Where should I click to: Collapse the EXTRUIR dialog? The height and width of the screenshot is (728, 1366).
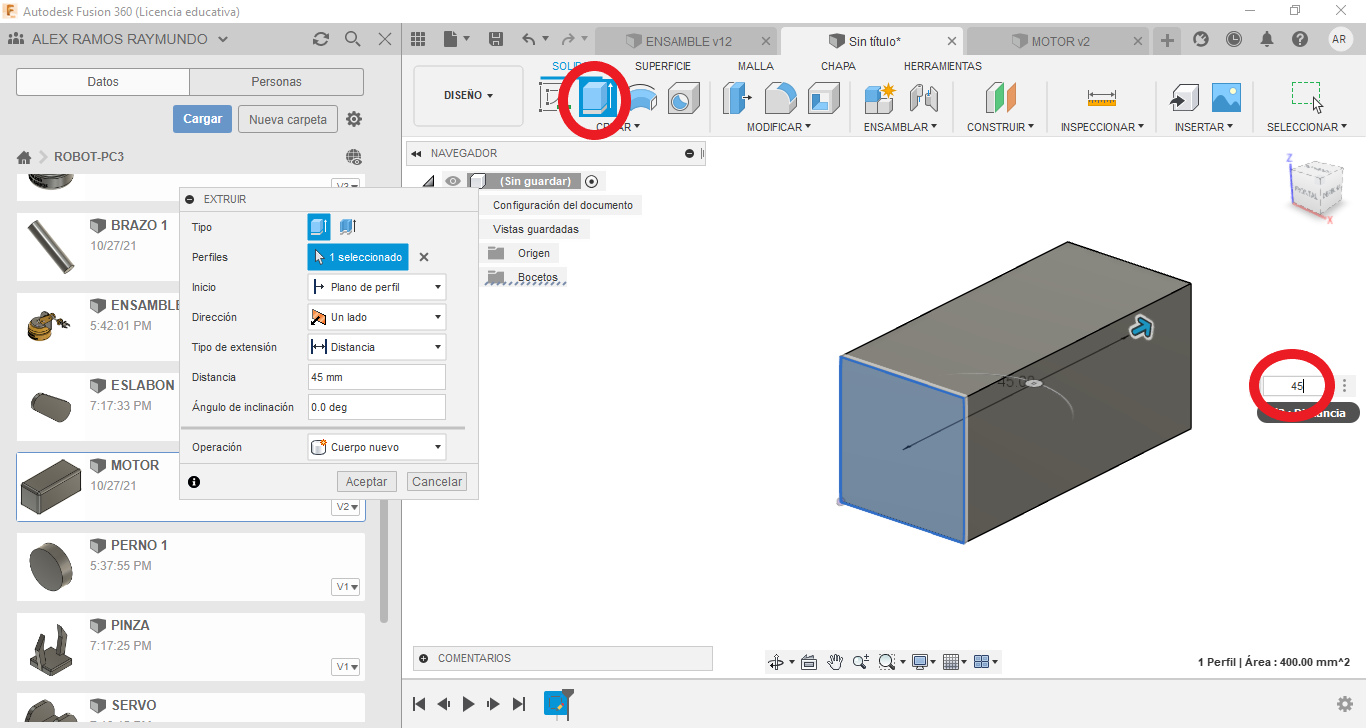click(x=190, y=199)
